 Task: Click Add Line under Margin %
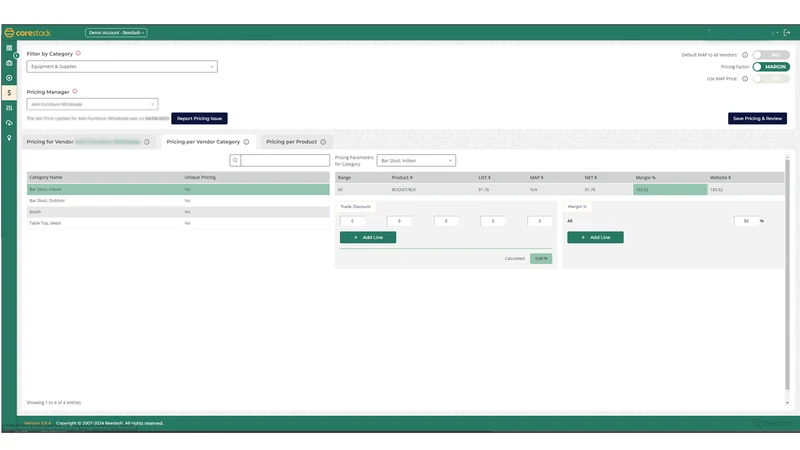(595, 237)
